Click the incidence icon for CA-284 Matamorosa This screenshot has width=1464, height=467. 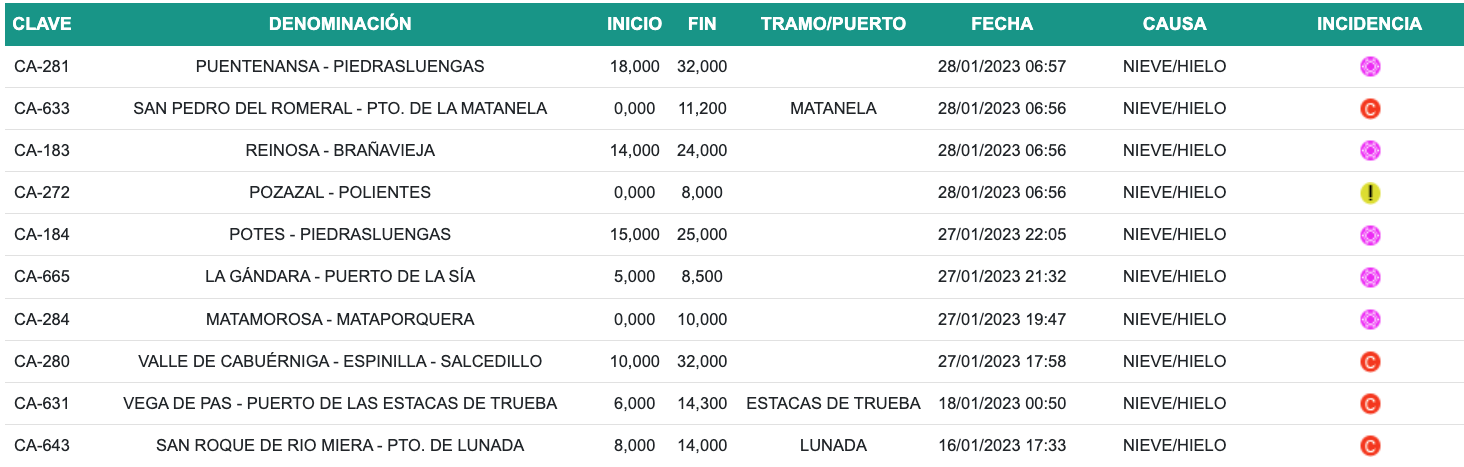tap(1370, 319)
